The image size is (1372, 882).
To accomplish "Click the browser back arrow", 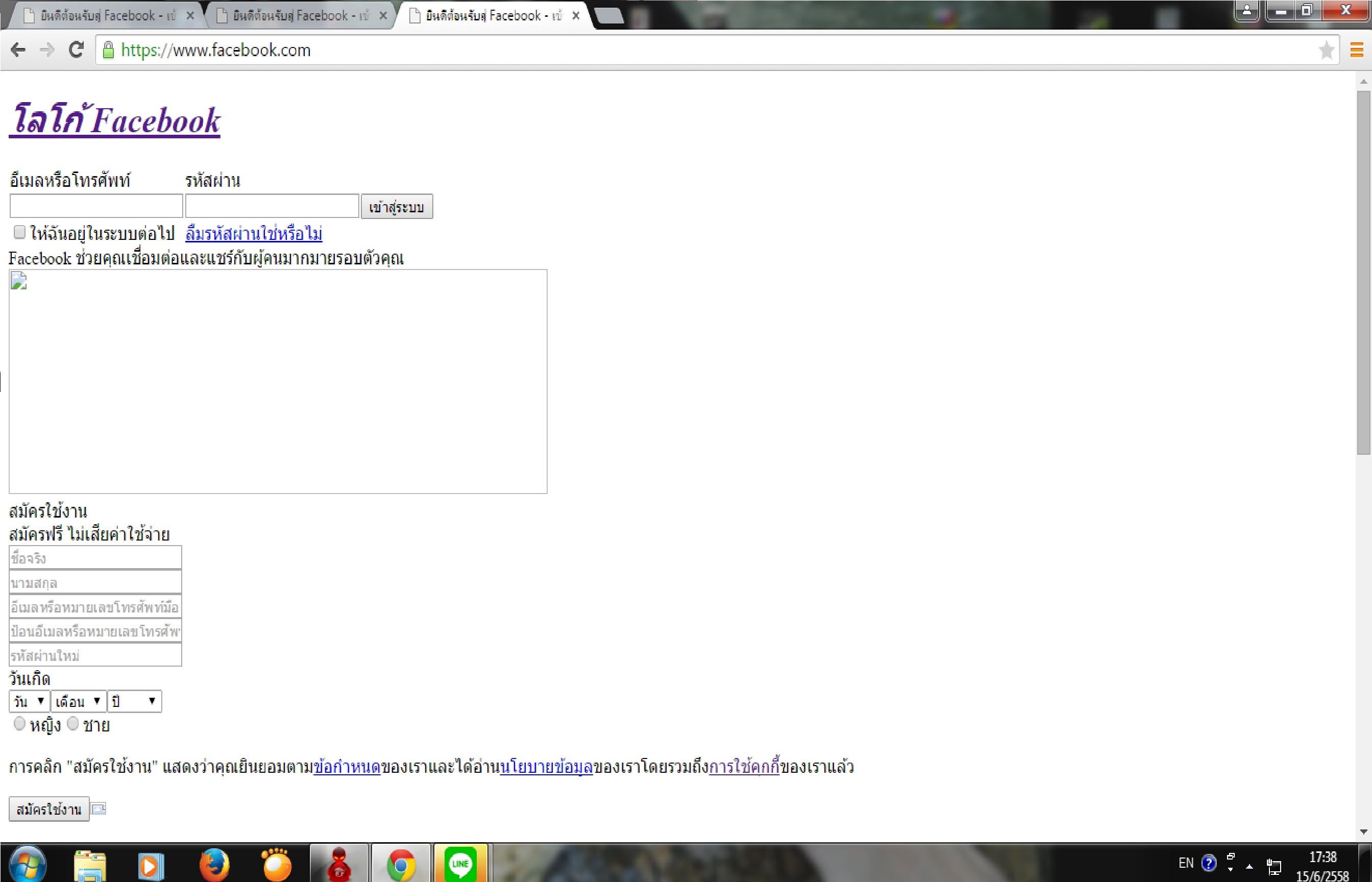I will (x=18, y=51).
